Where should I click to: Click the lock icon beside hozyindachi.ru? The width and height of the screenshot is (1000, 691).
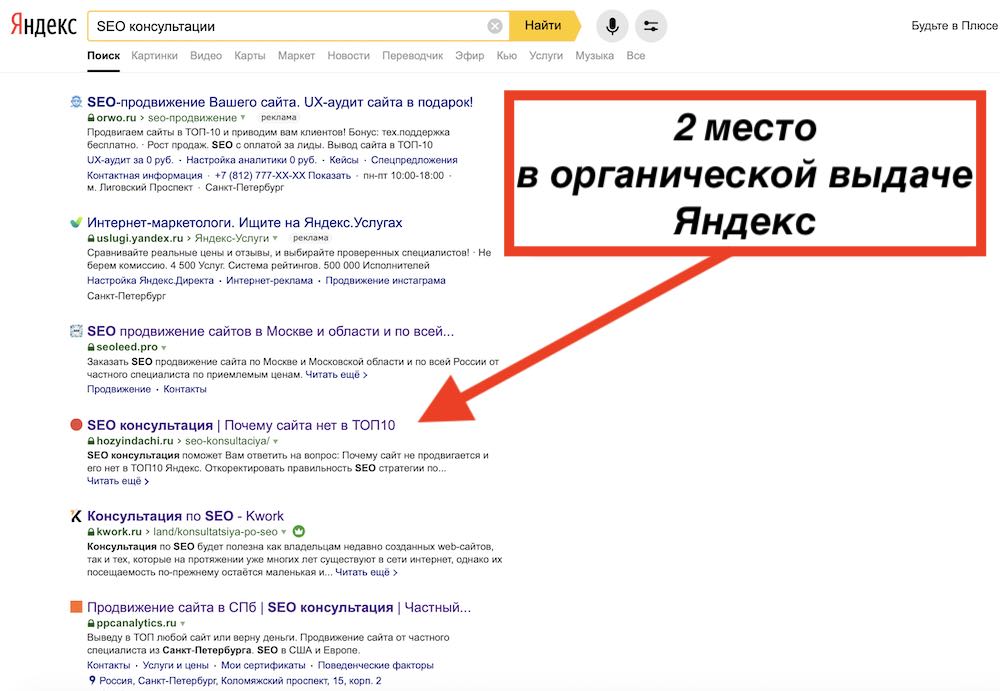91,441
